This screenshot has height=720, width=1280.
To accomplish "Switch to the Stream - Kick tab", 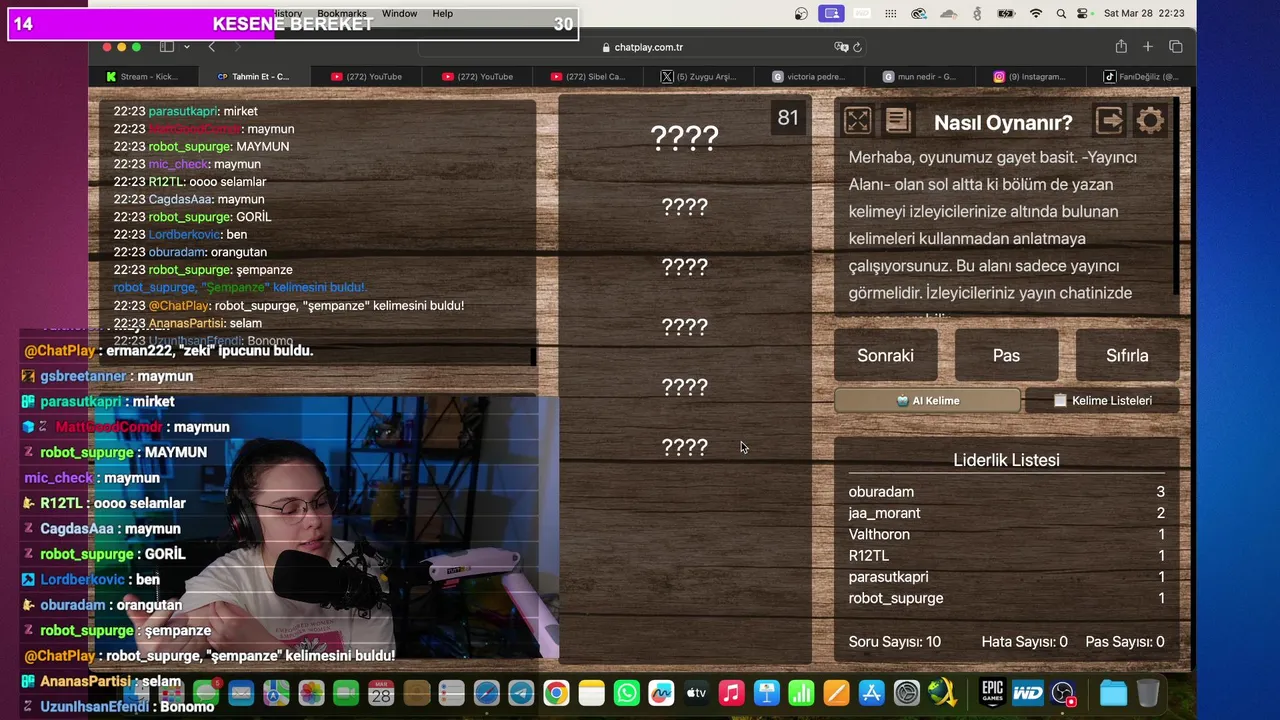I will 143,76.
